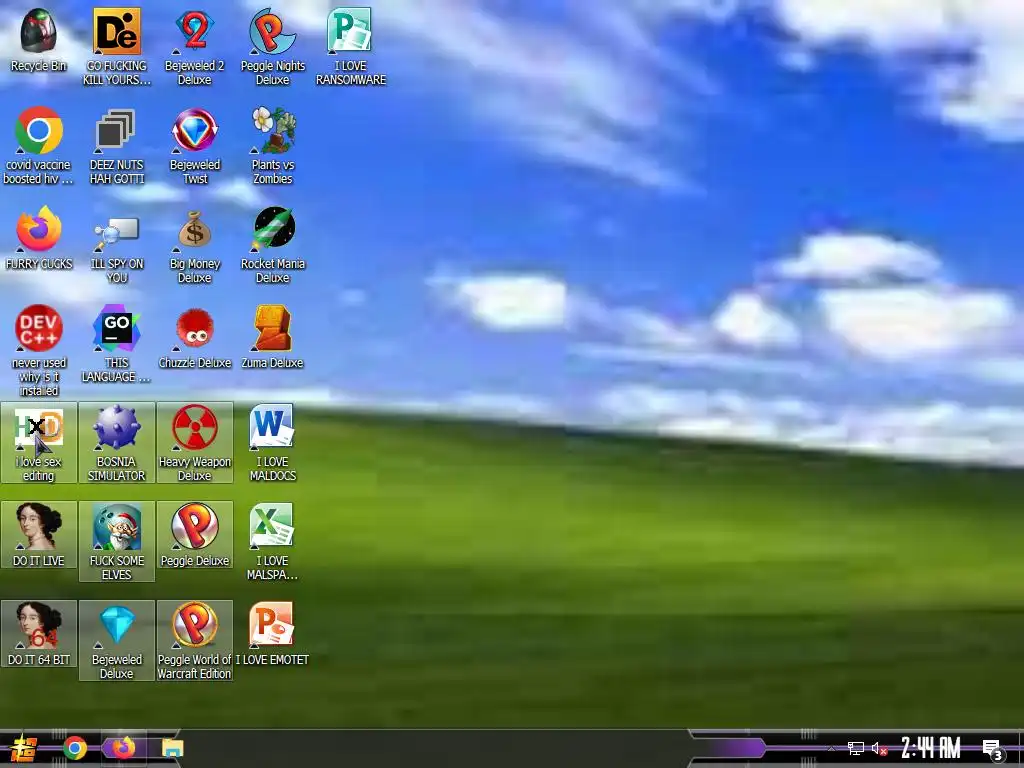
Task: Launch Chrome from the taskbar
Action: coord(74,748)
